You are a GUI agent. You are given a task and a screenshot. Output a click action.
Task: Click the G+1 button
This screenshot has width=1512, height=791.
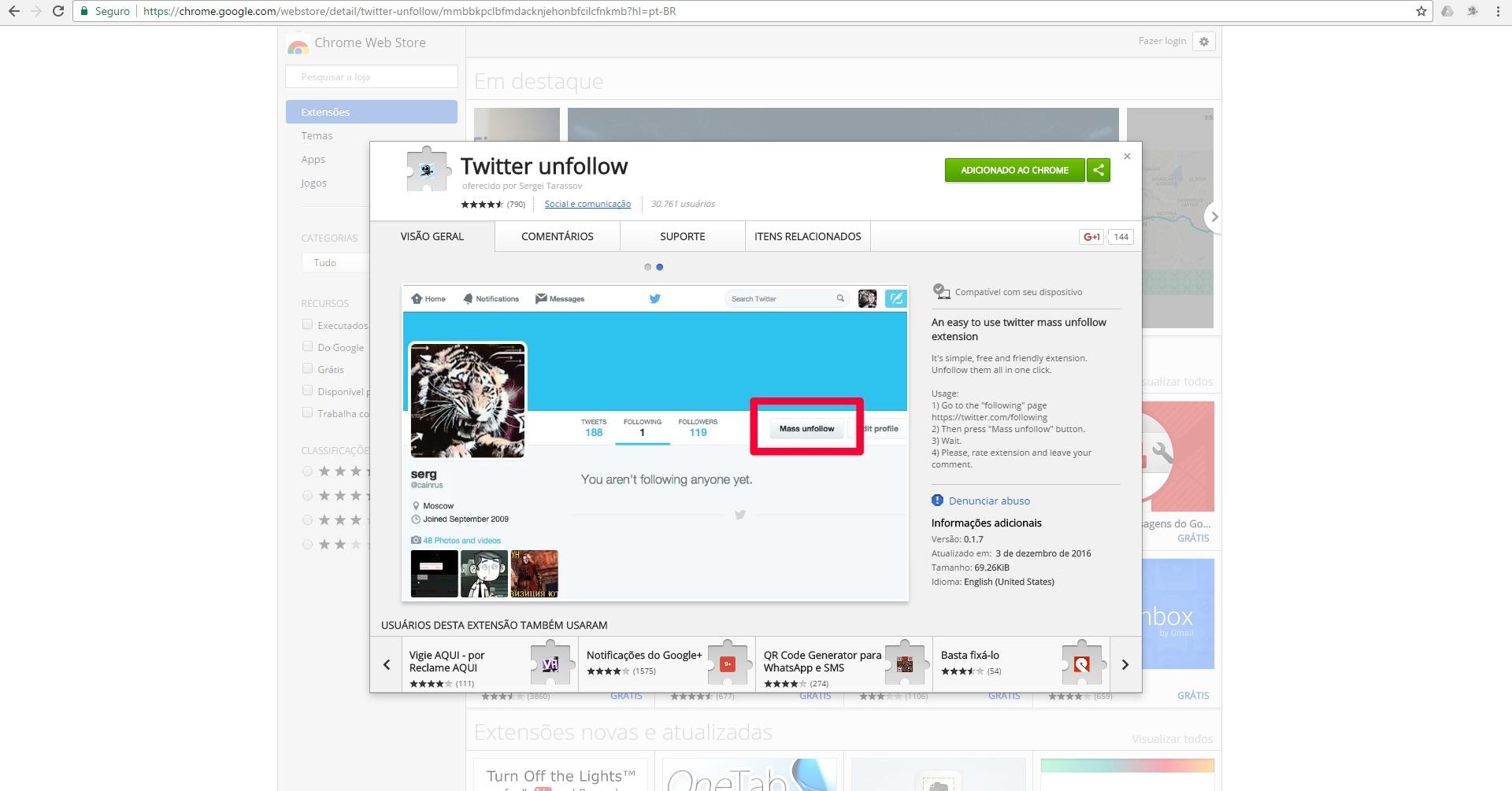[x=1091, y=237]
